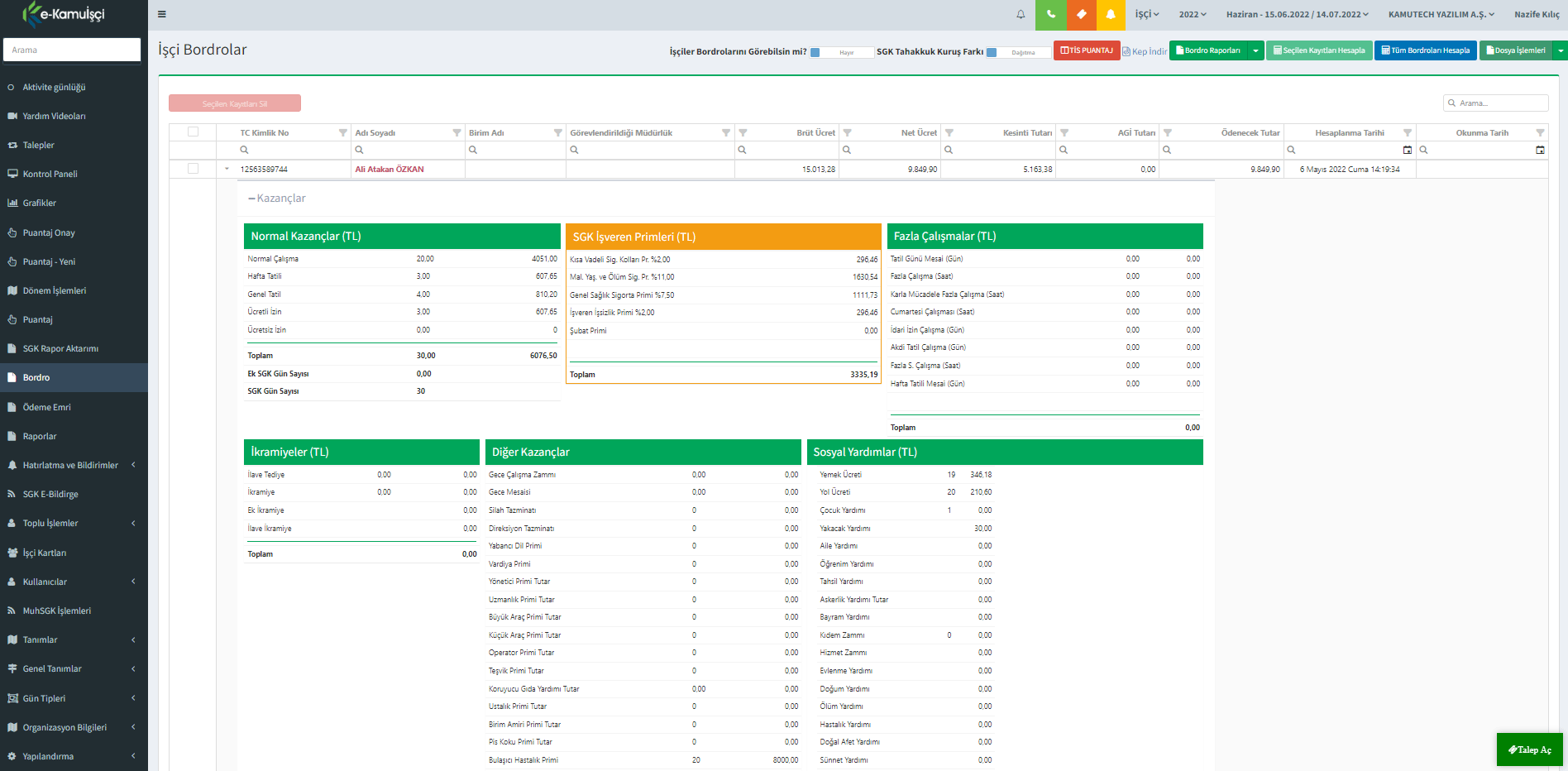Open Puantaj Onay sidebar item
Screen dimensions: 1568x771
click(49, 233)
